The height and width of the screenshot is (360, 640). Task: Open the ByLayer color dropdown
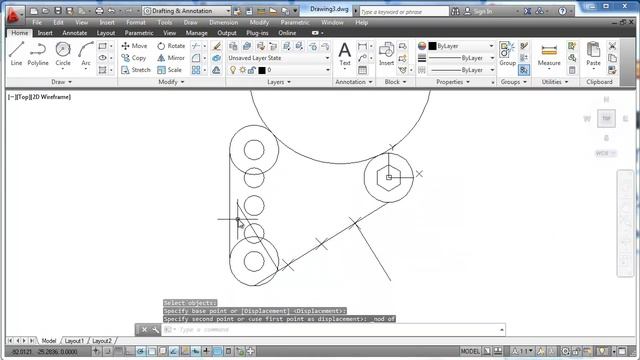[461, 46]
